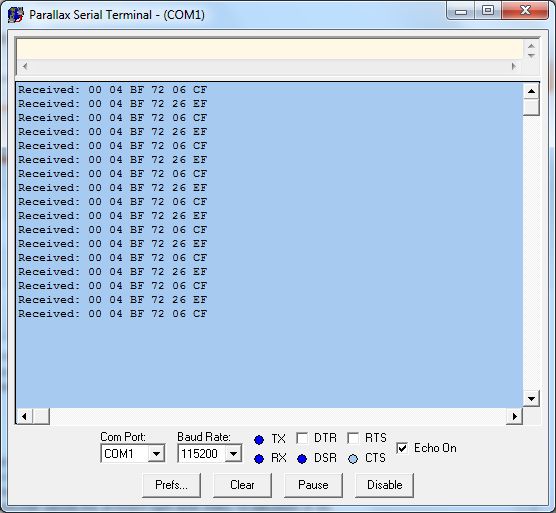Screen dimensions: 556x513
Task: Click the receive pane scroll down arrow
Action: (x=531, y=398)
